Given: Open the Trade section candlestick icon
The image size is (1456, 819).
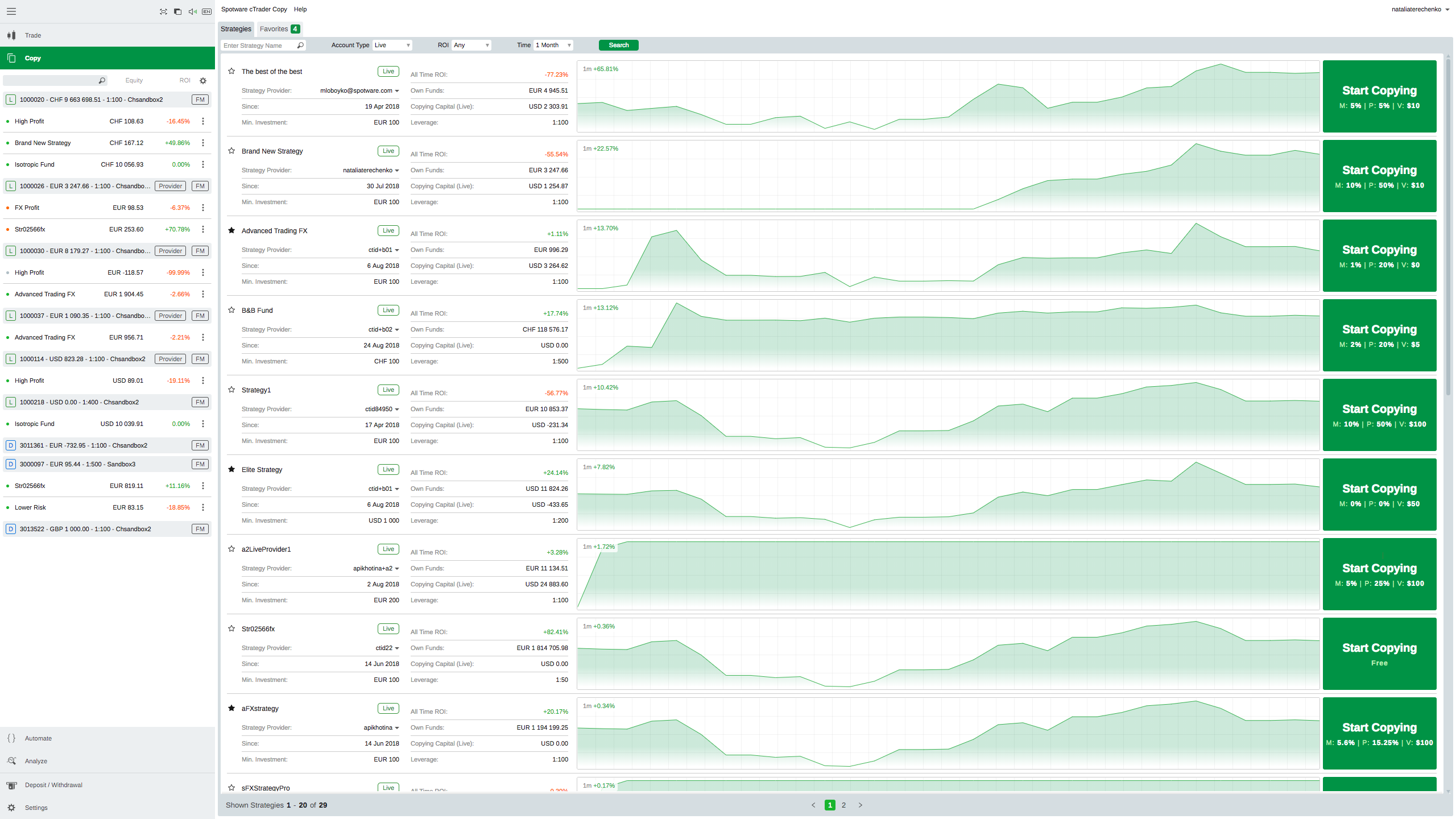Looking at the screenshot, I should coord(11,35).
